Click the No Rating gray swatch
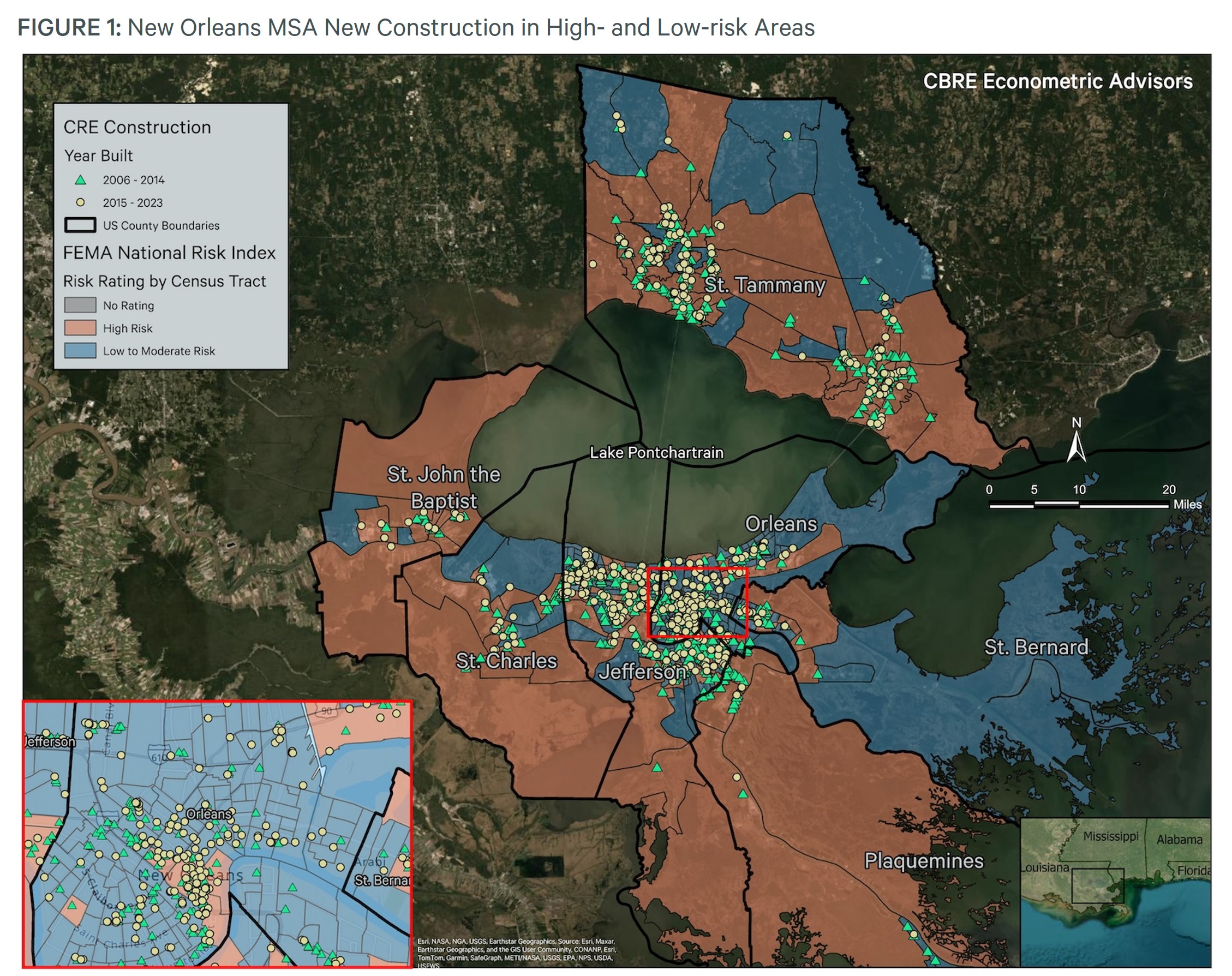 (80, 305)
